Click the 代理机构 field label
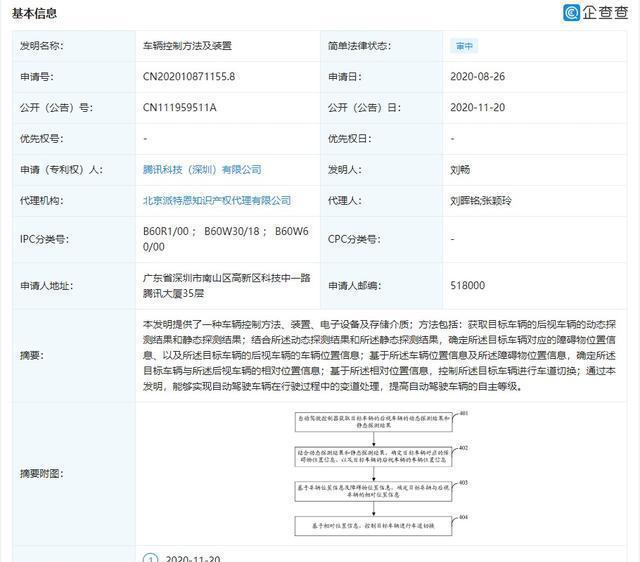640x562 pixels. [41, 200]
